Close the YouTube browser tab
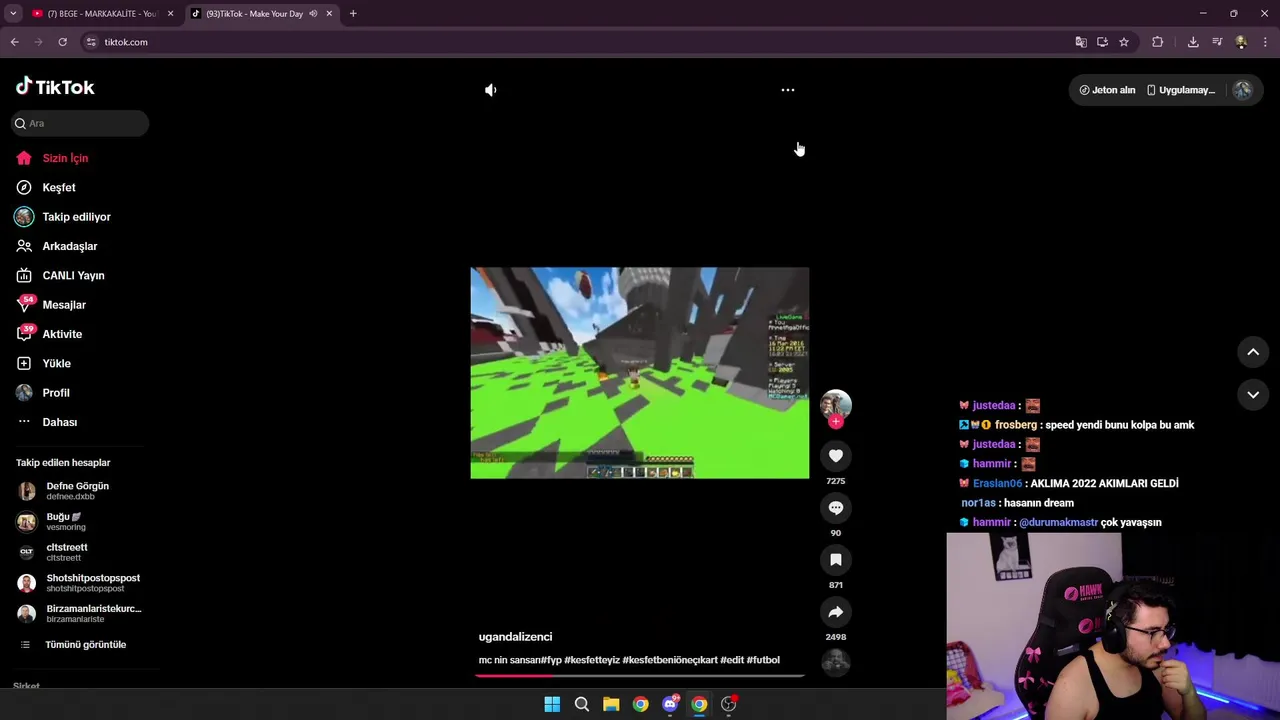The height and width of the screenshot is (720, 1280). point(170,14)
